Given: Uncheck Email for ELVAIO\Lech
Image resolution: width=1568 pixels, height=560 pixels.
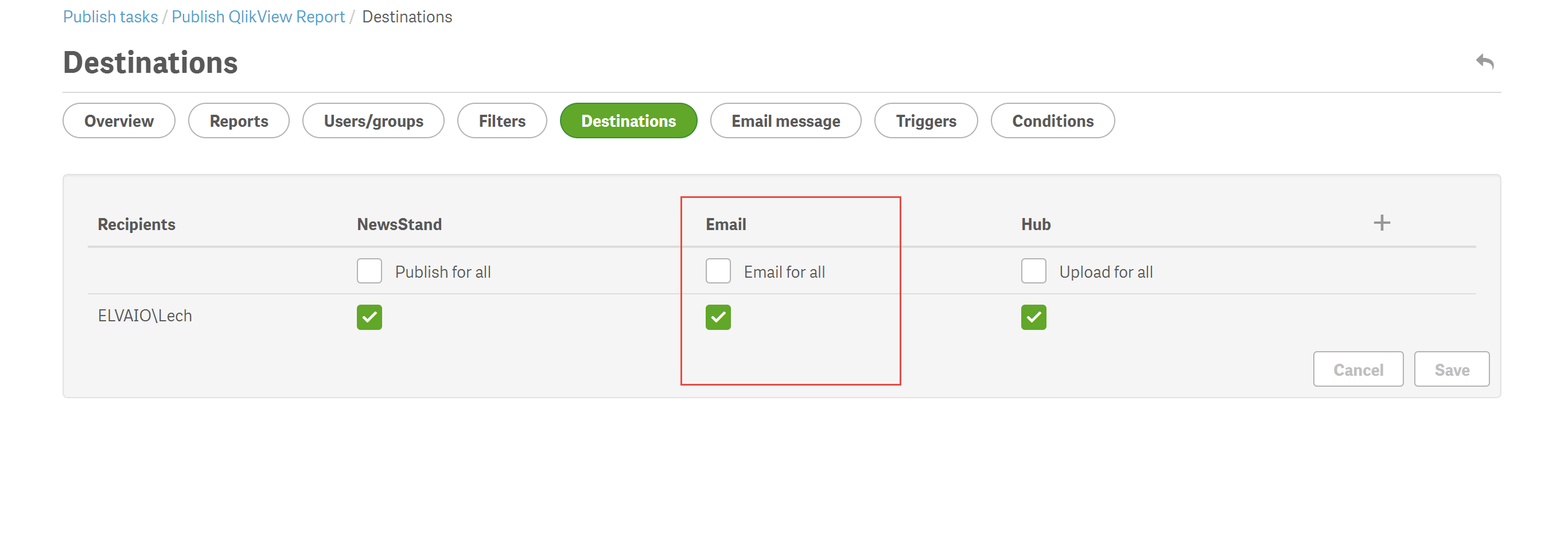Looking at the screenshot, I should [718, 317].
